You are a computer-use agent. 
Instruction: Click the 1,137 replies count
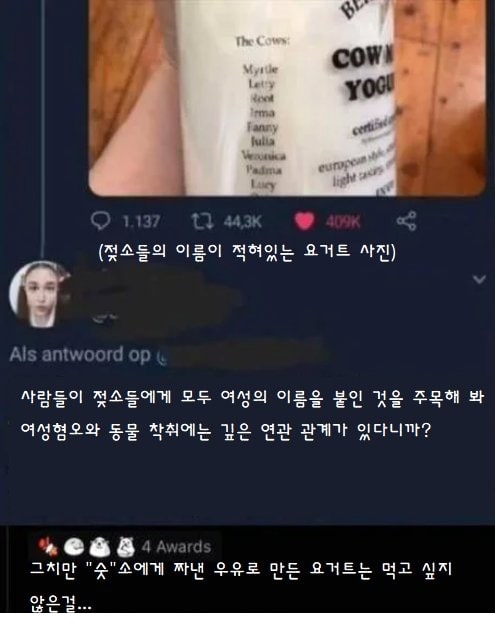[141, 222]
